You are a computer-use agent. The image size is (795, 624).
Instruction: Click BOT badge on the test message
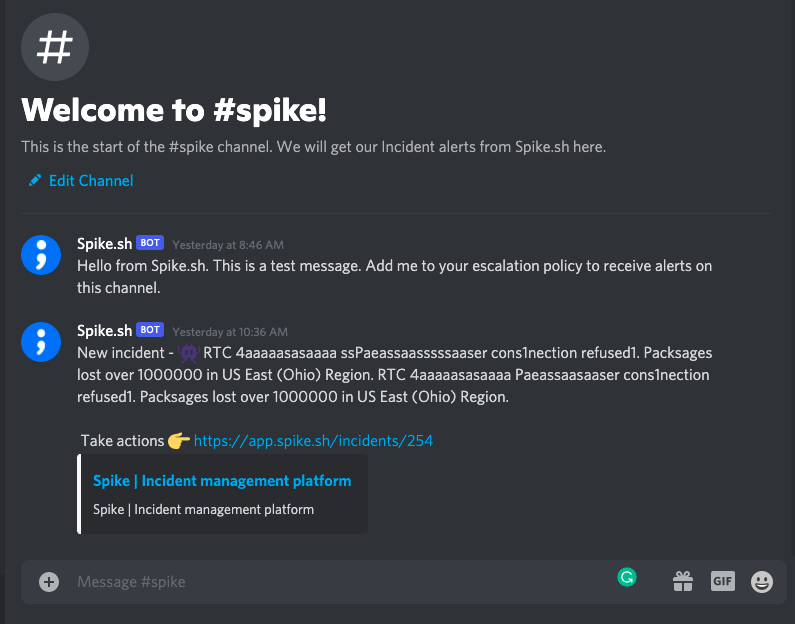tap(150, 243)
